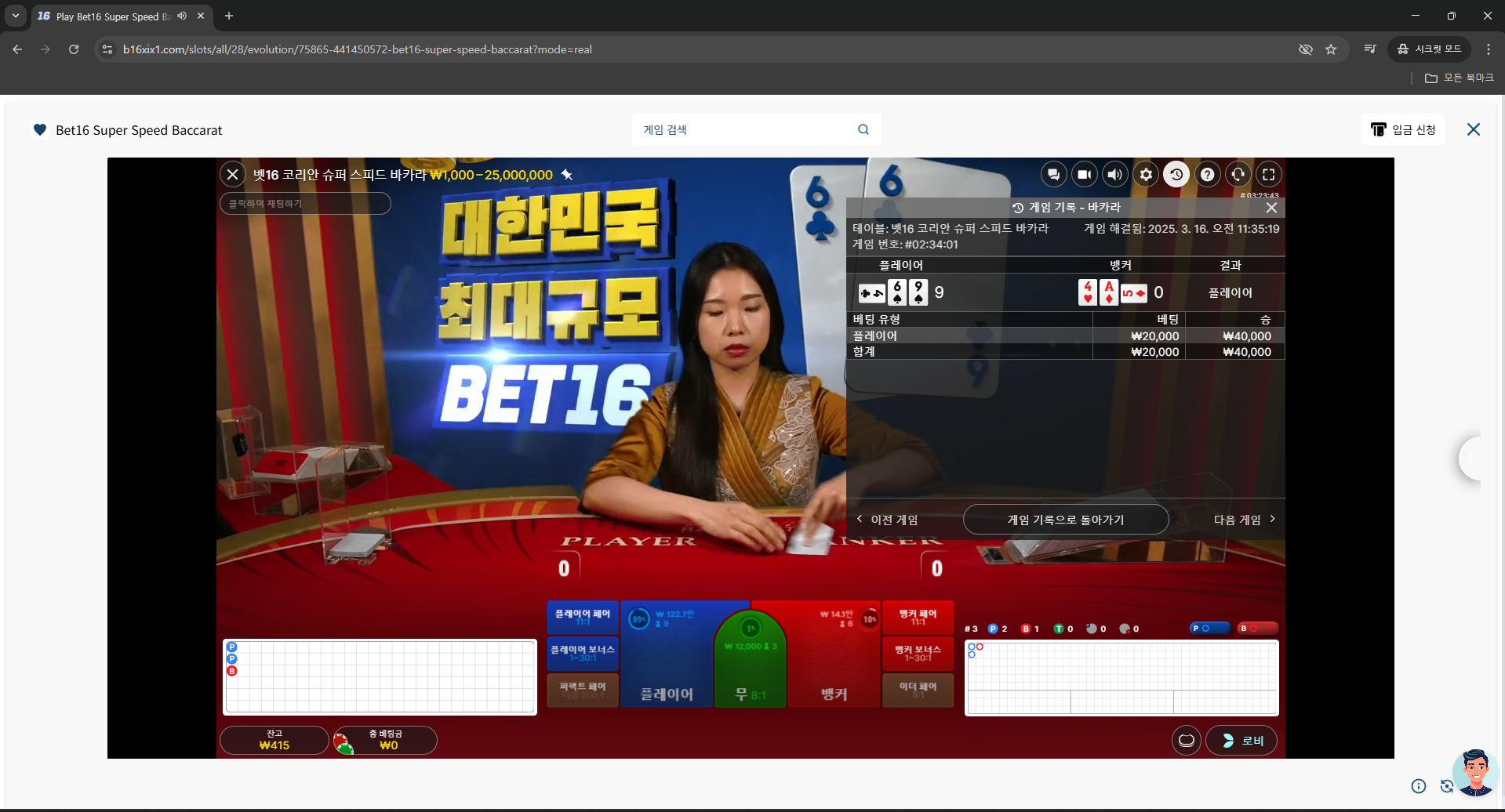Screen dimensions: 1505x812
Task: Click the address bar URL
Action: point(358,49)
